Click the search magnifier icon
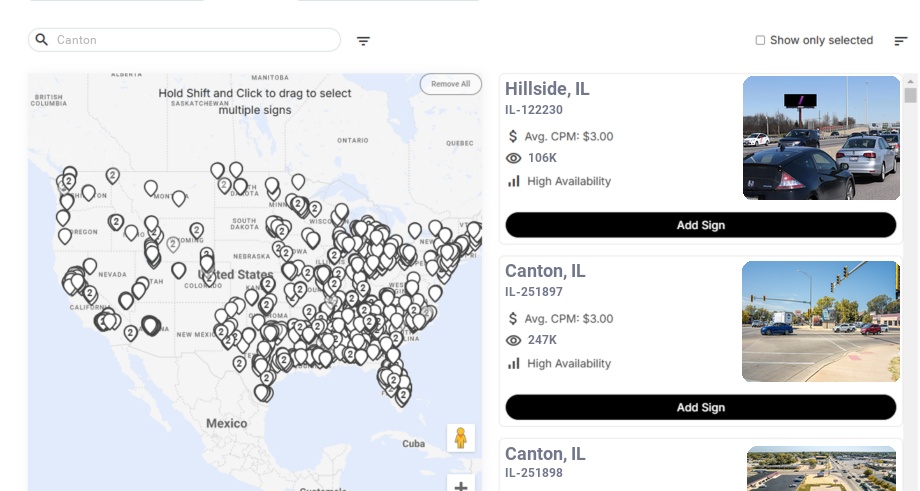 click(x=42, y=40)
